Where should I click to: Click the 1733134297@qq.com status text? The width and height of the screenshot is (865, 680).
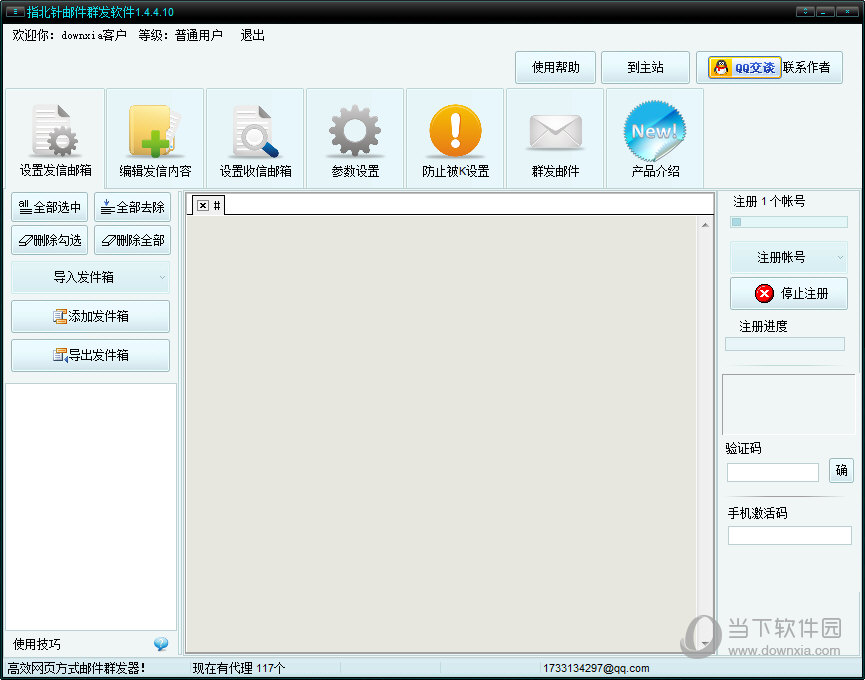596,668
